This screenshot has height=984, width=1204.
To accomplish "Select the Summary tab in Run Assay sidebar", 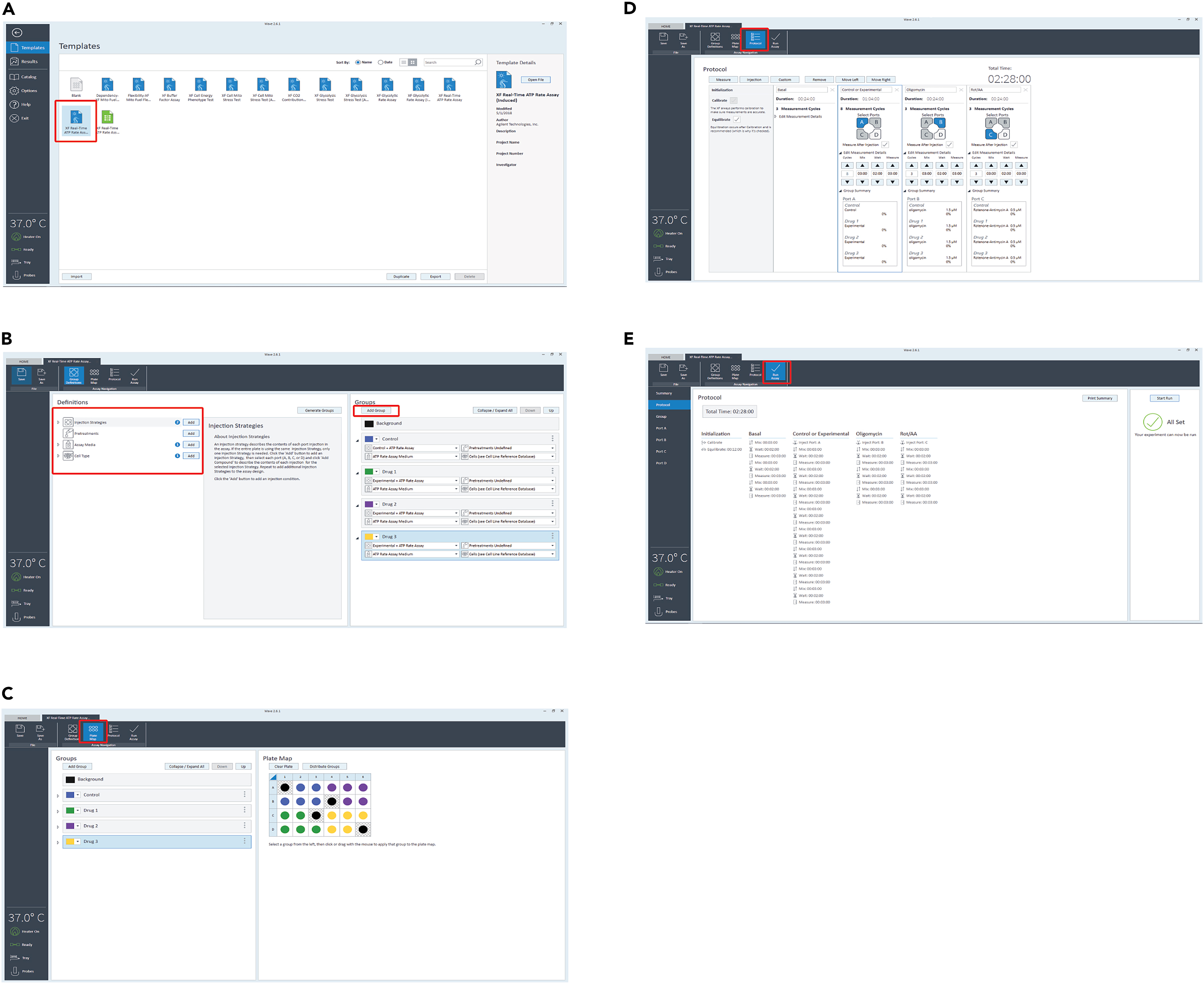I will coord(664,393).
